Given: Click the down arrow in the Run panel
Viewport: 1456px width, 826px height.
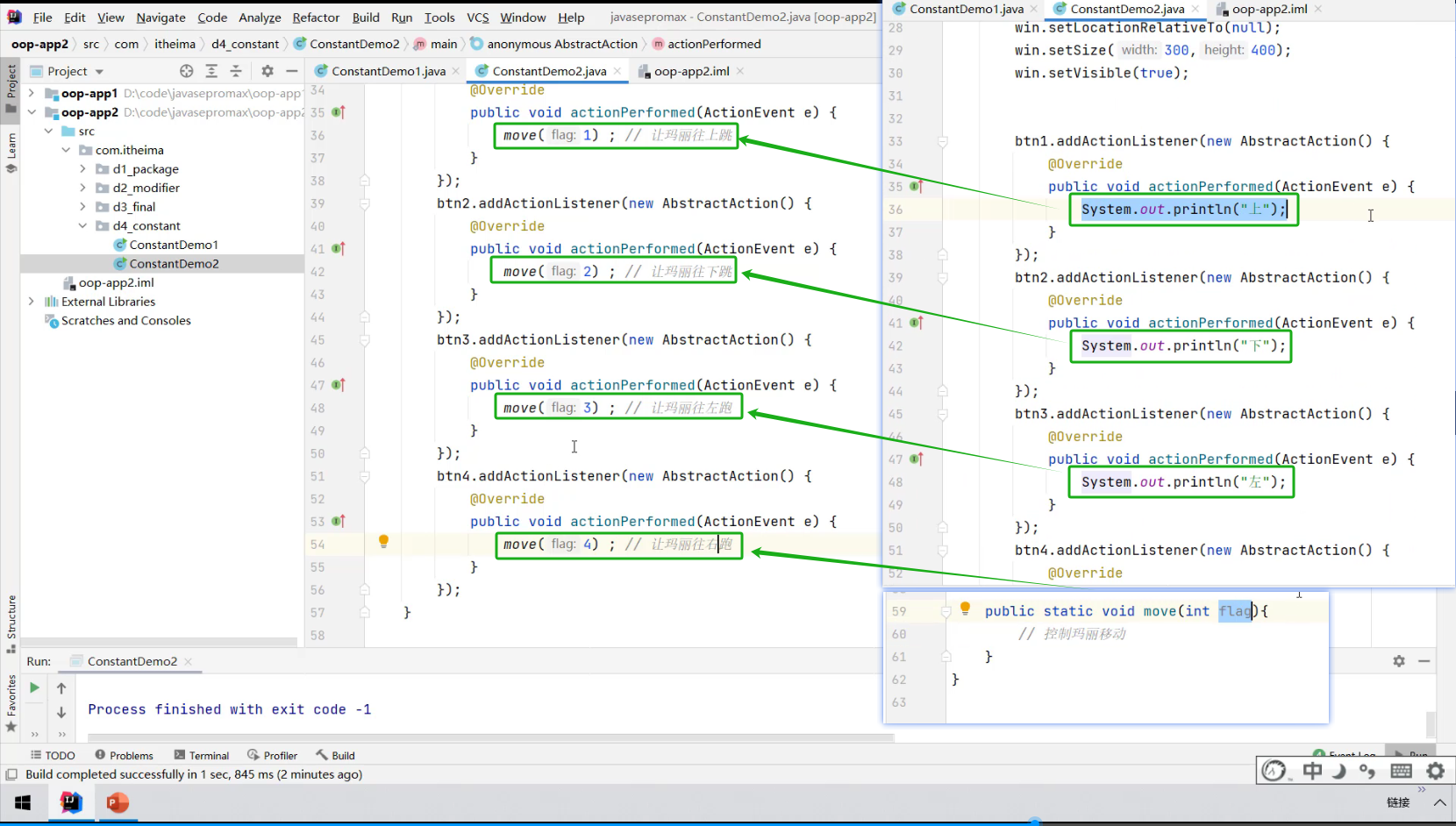Looking at the screenshot, I should (61, 713).
